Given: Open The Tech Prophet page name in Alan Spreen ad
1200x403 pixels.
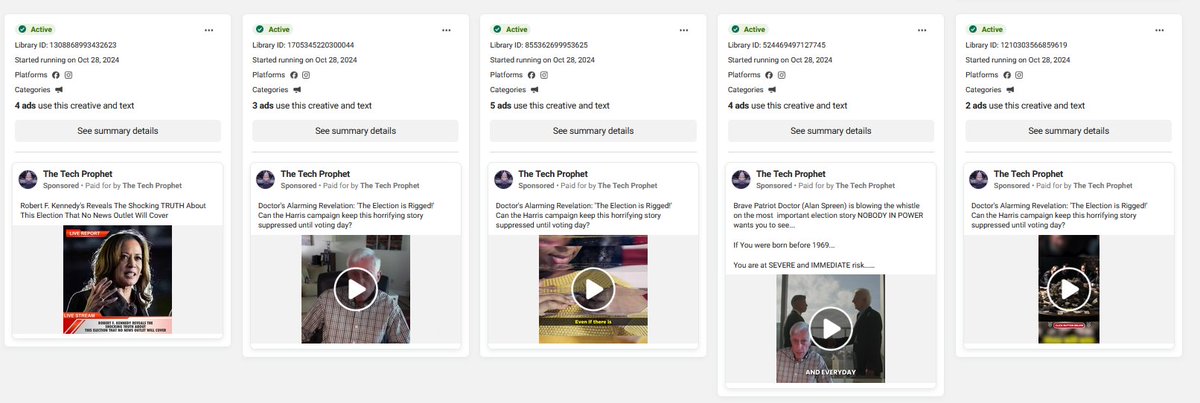Looking at the screenshot, I should click(791, 174).
